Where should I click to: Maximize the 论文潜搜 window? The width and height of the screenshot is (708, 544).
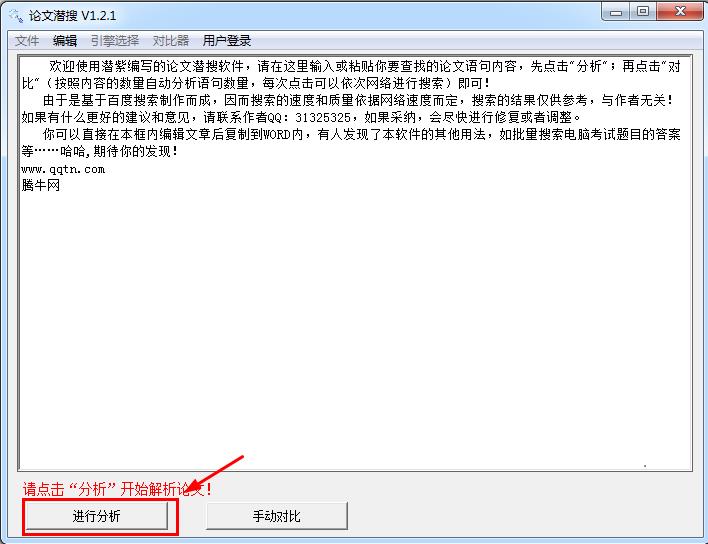643,12
